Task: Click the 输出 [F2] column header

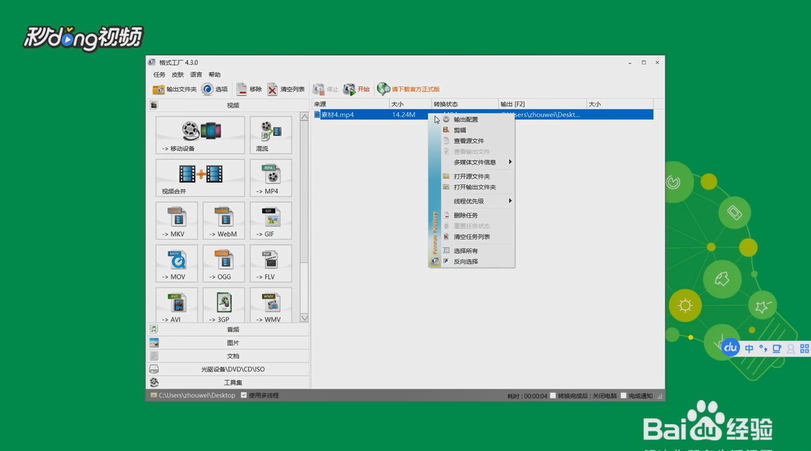Action: pyautogui.click(x=542, y=104)
